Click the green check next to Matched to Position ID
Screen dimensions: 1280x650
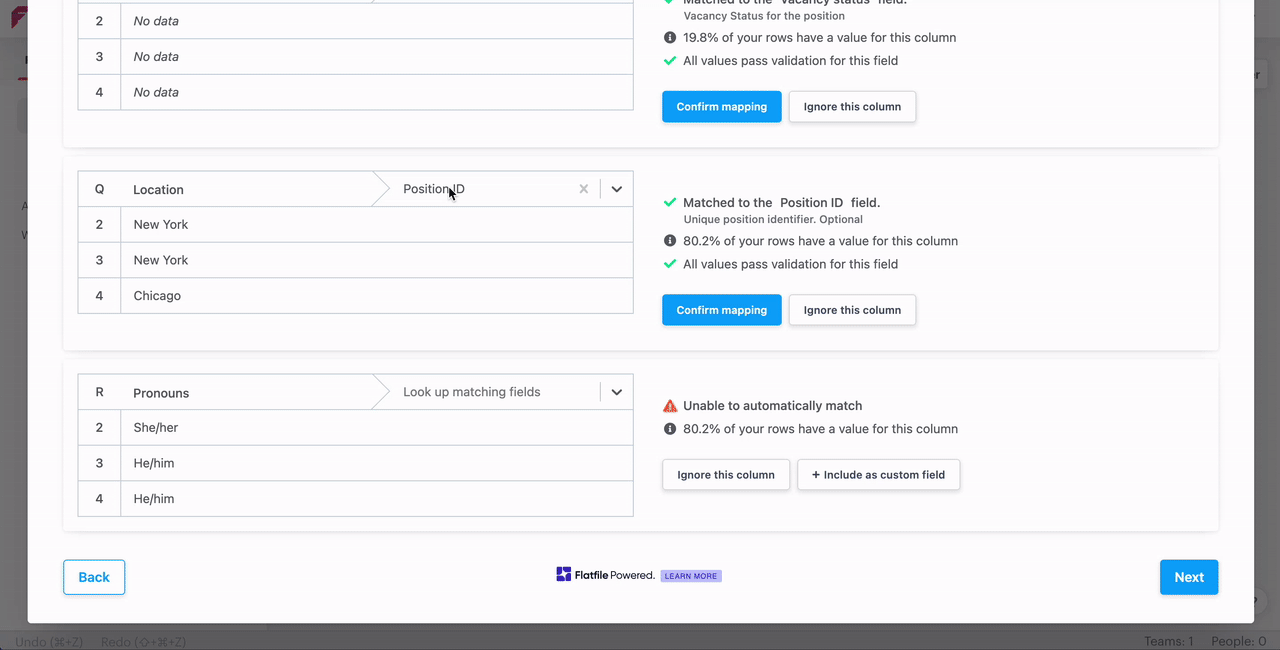(670, 203)
